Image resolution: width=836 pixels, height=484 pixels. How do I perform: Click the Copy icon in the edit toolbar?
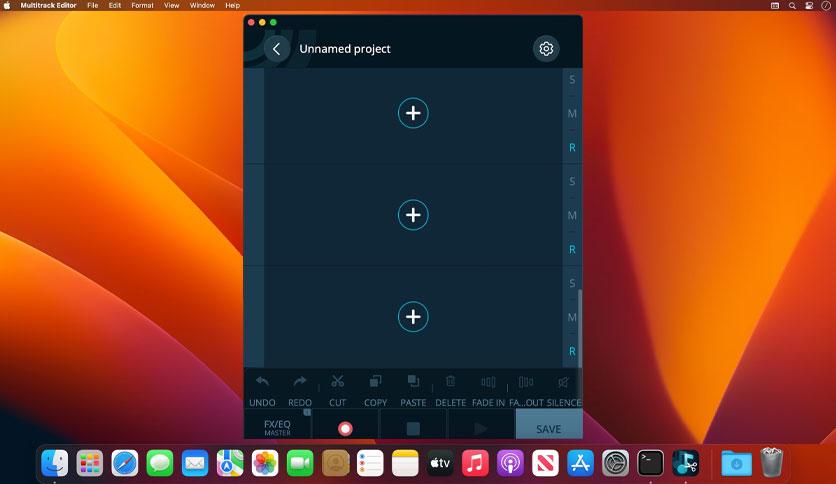(x=375, y=382)
